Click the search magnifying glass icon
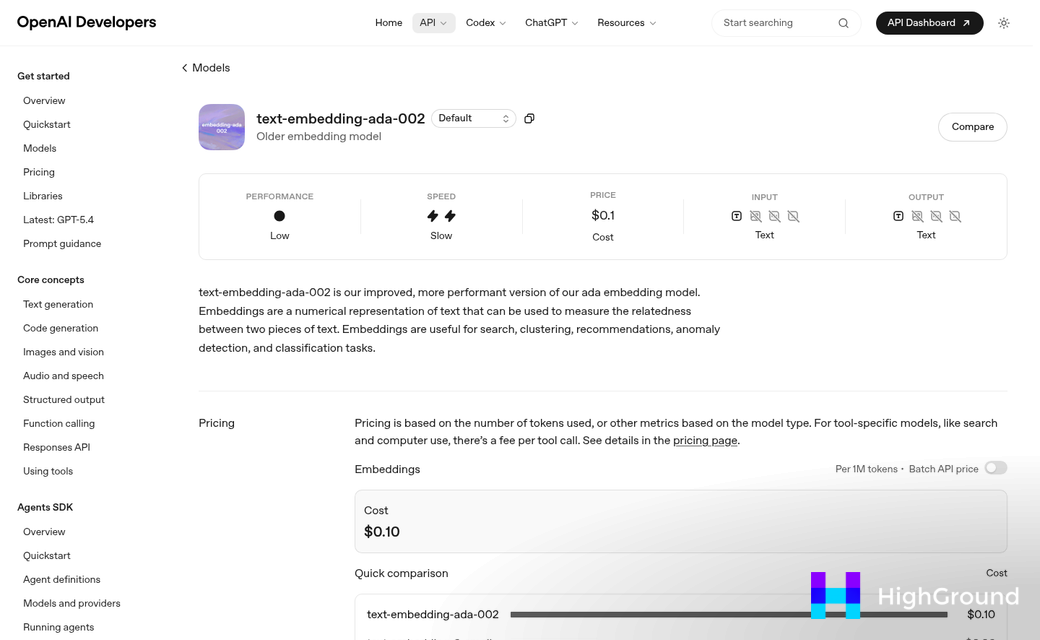 pos(843,22)
